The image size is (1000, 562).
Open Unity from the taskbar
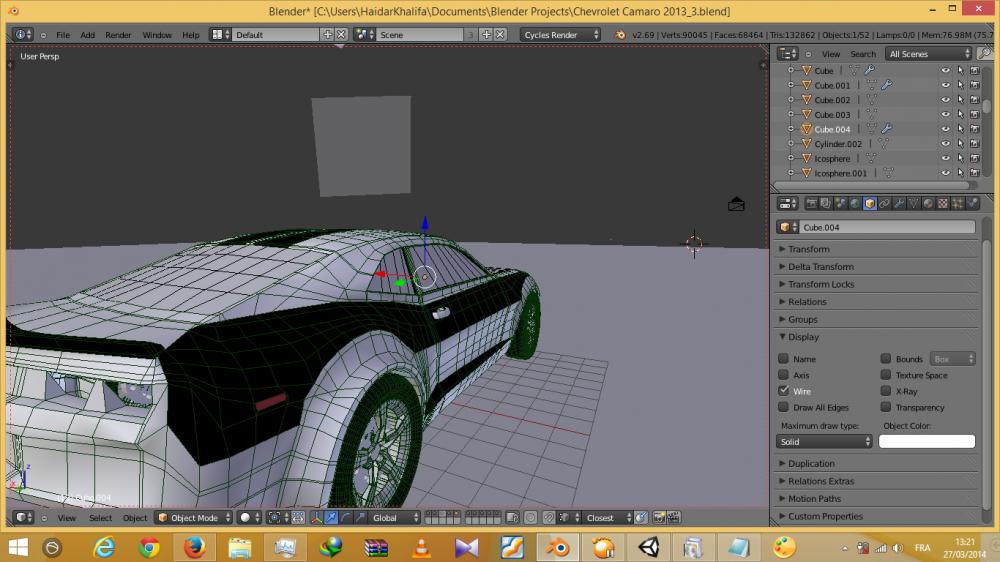click(649, 547)
